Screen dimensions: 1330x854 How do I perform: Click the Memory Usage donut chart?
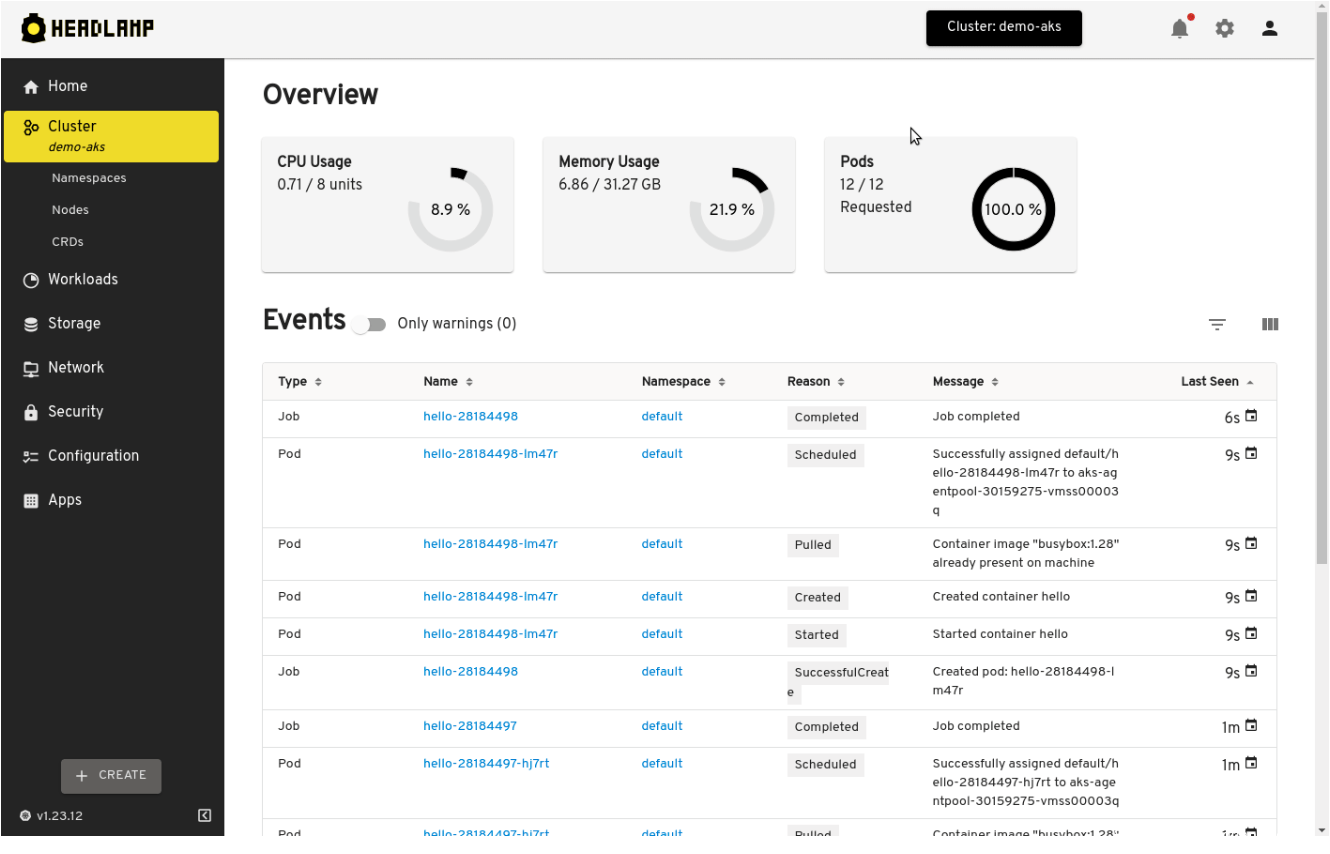click(x=731, y=210)
